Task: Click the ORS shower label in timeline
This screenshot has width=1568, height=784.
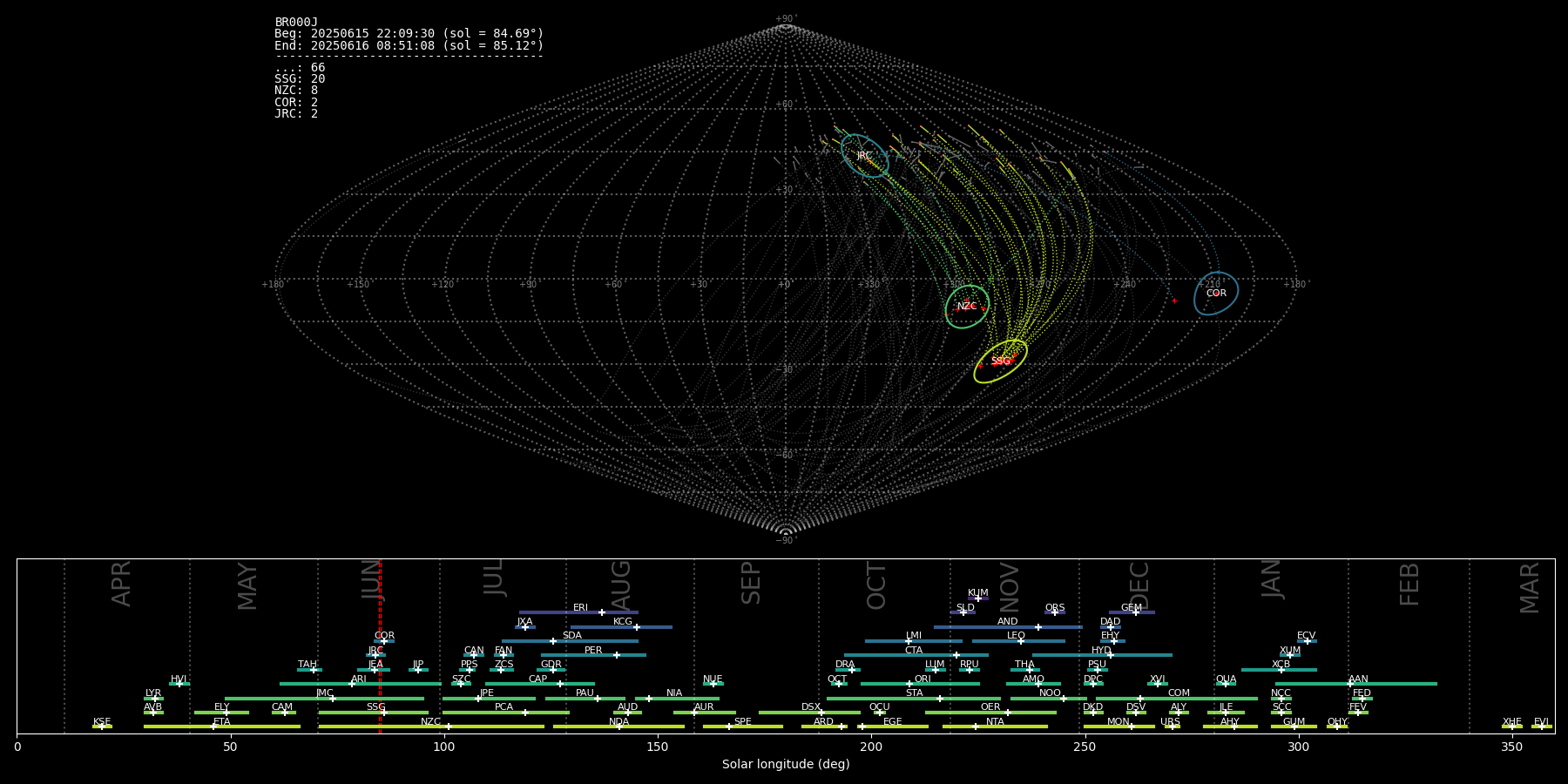Action: pos(1054,608)
